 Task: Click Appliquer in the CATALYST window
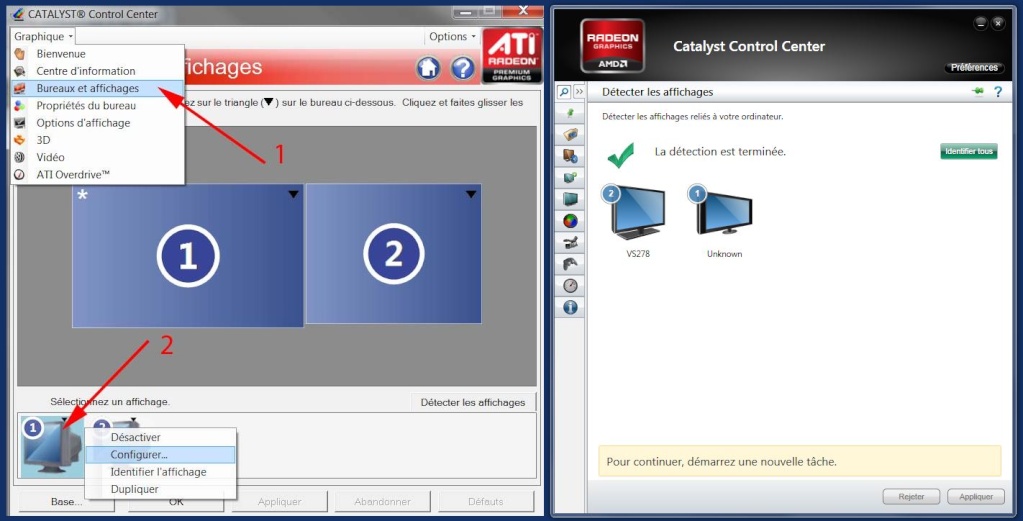click(x=280, y=501)
